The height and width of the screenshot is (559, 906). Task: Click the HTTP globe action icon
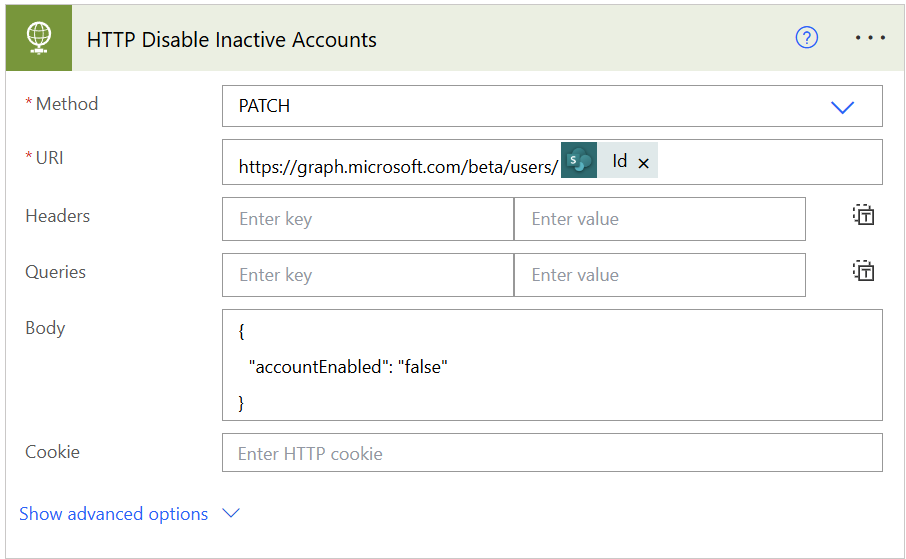tap(38, 38)
